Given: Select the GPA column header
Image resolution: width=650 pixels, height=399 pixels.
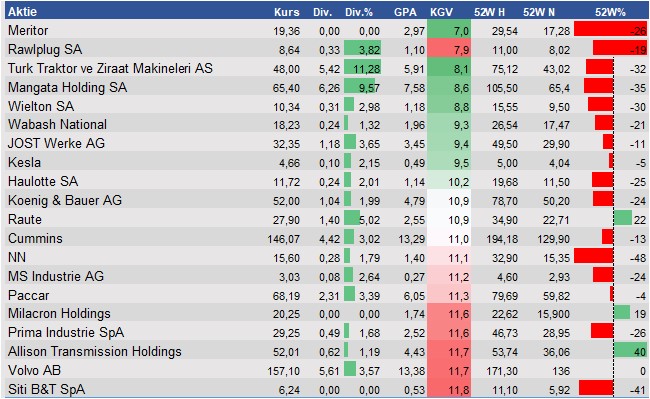Looking at the screenshot, I should click(405, 12).
